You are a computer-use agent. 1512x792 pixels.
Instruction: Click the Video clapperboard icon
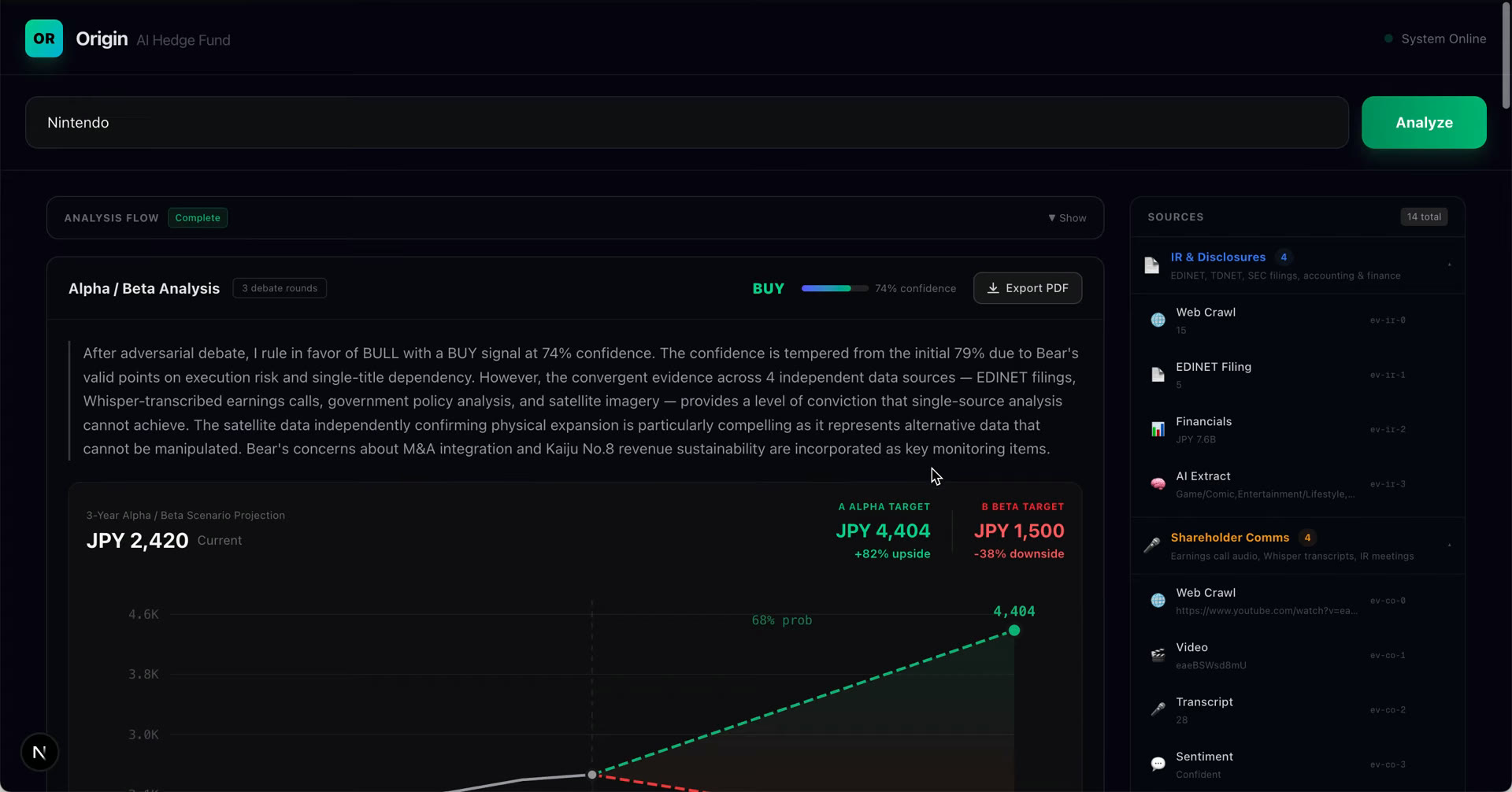(x=1158, y=655)
